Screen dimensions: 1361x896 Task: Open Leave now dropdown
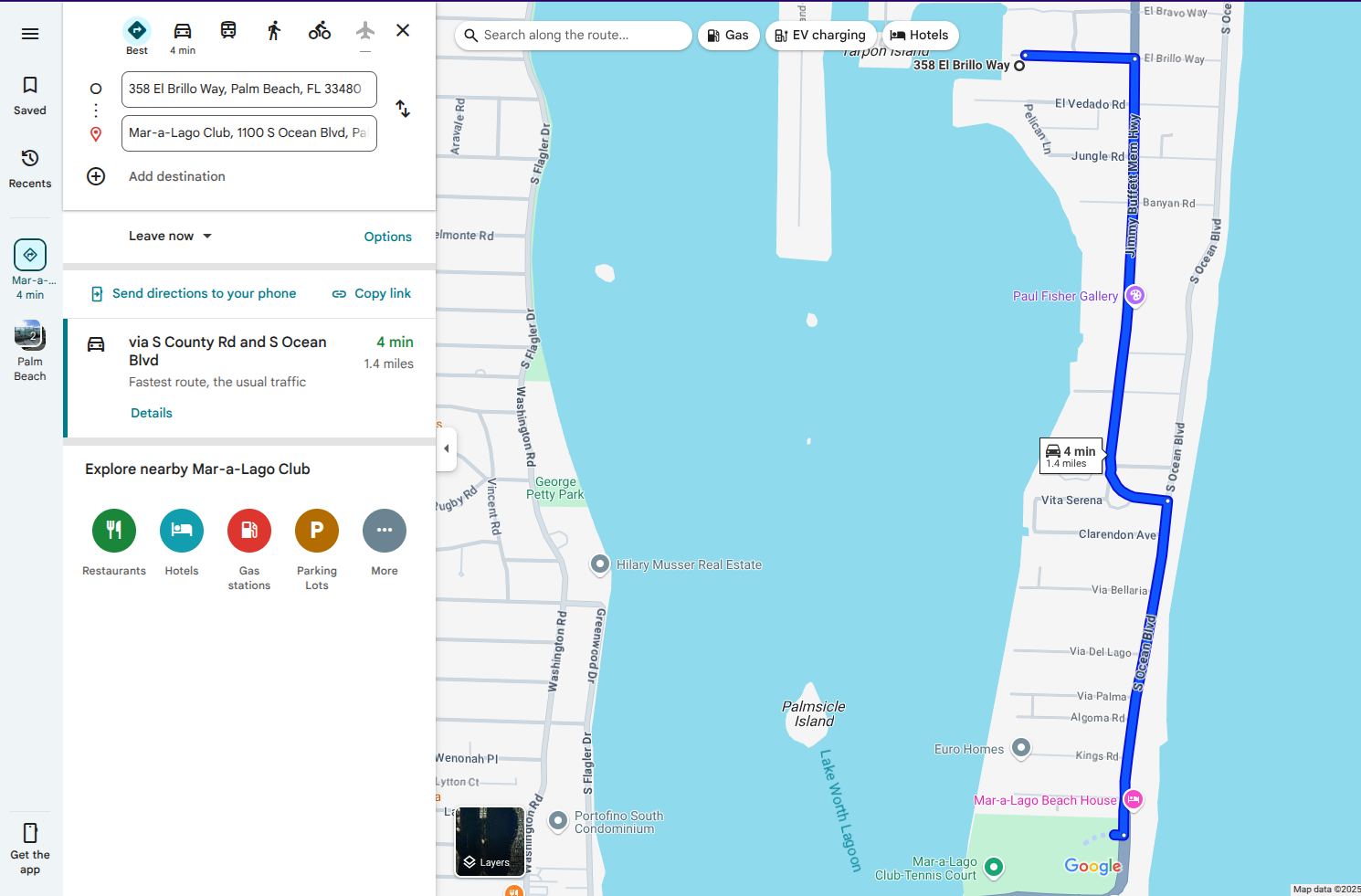tap(170, 236)
